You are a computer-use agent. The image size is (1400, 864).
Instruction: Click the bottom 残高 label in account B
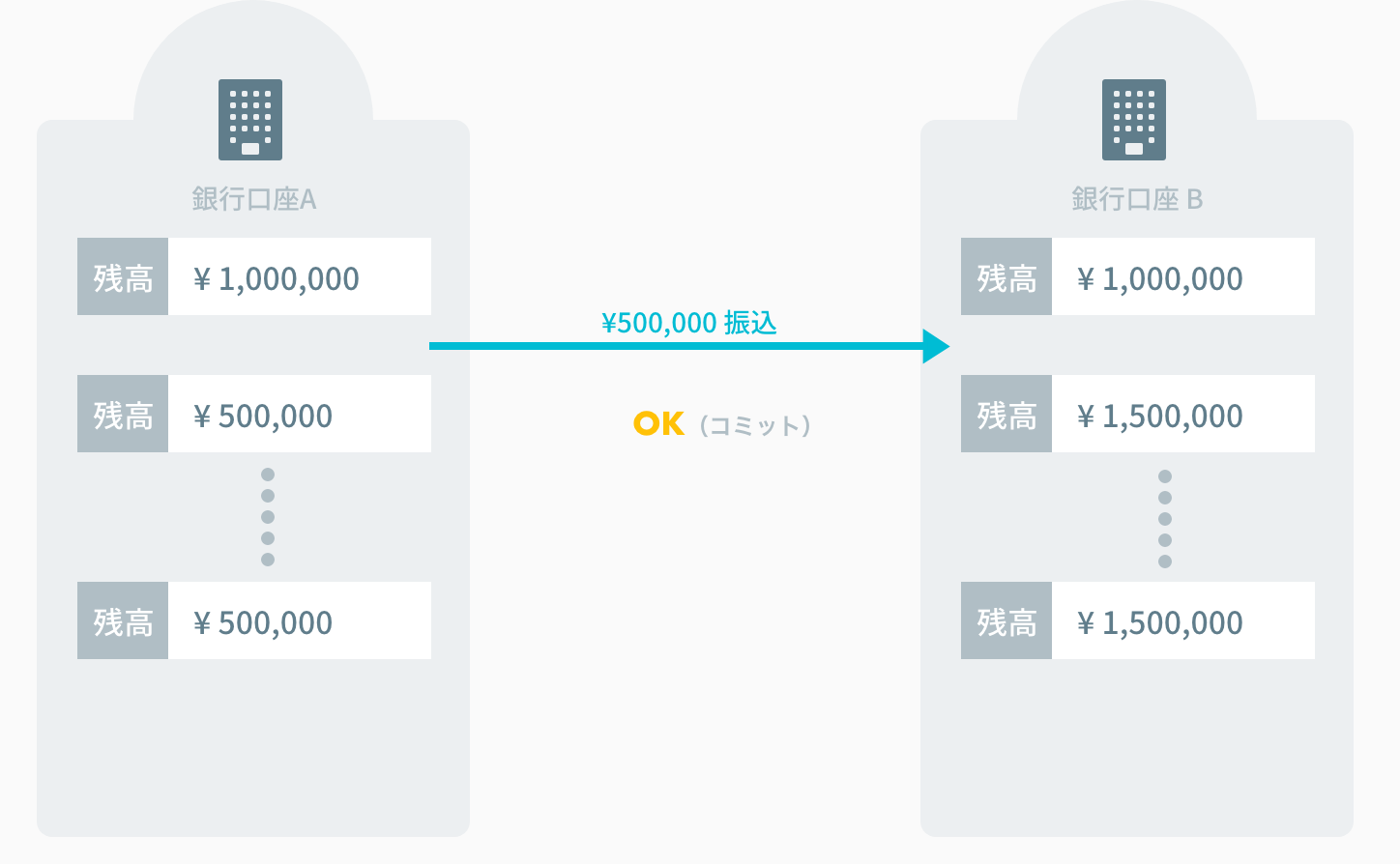1006,621
